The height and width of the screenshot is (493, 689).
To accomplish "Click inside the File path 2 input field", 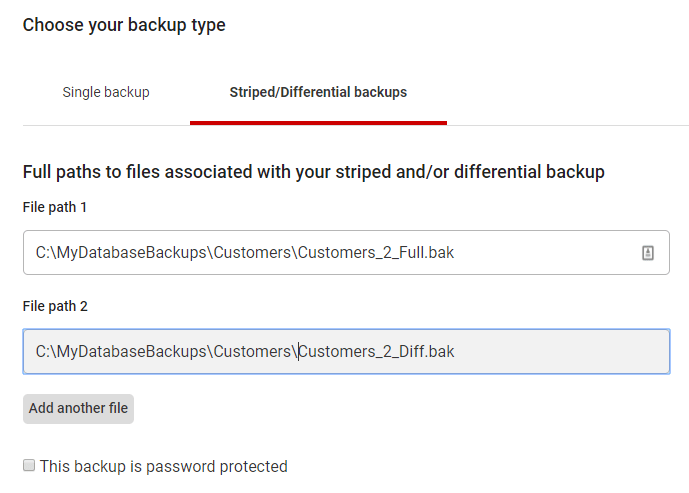I will tap(346, 352).
